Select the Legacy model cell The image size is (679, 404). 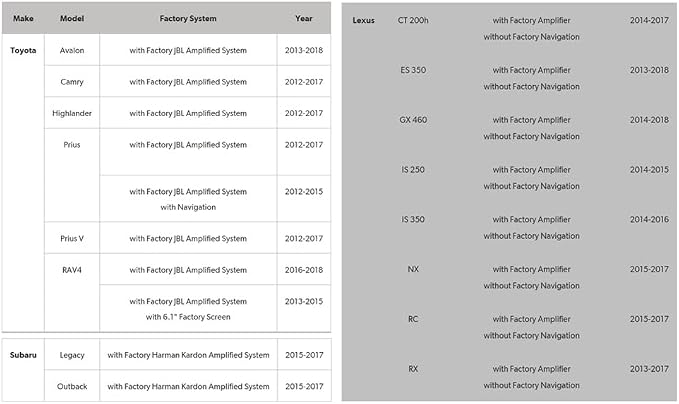[72, 355]
